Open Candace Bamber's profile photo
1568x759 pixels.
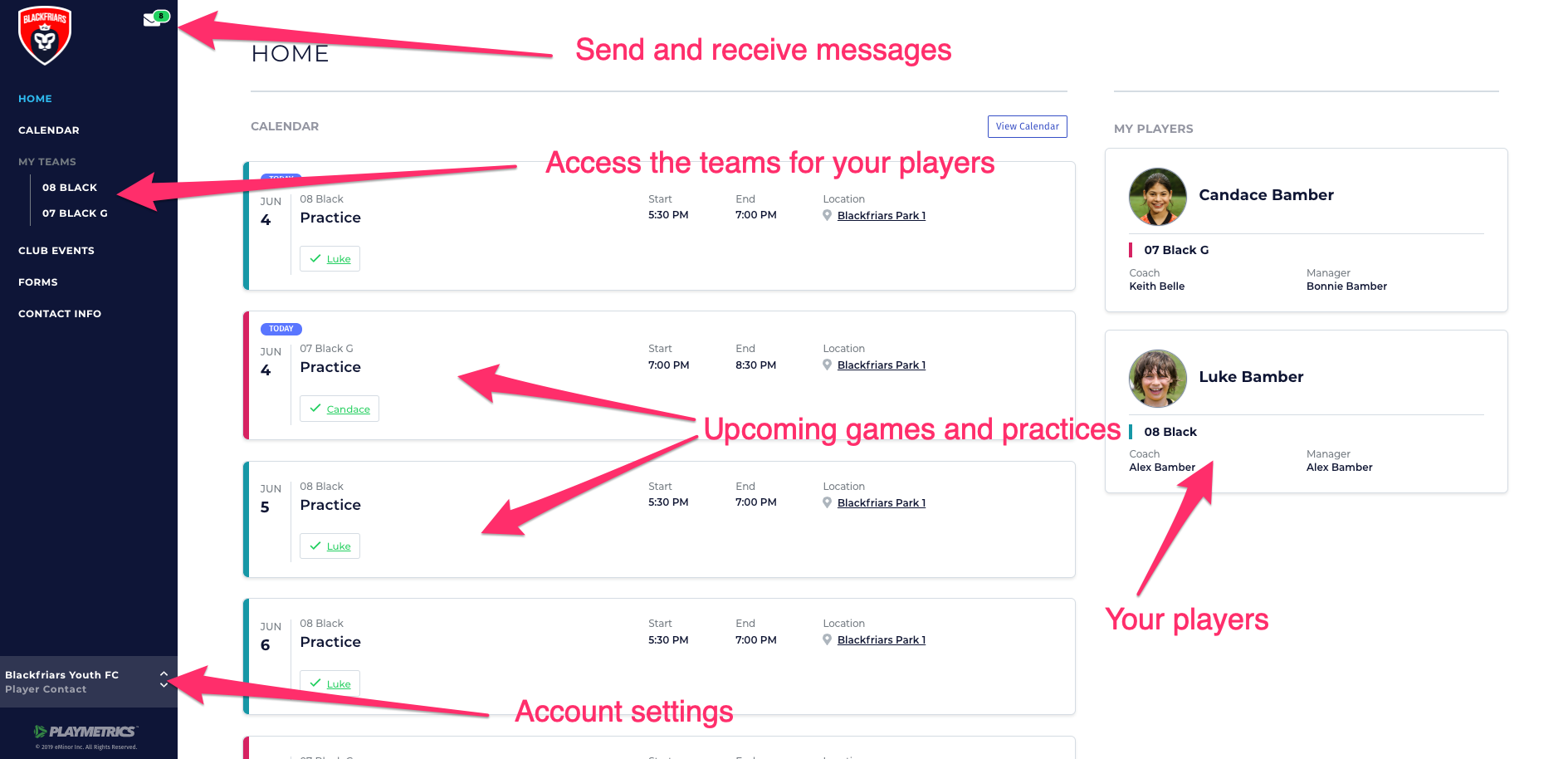coord(1157,197)
